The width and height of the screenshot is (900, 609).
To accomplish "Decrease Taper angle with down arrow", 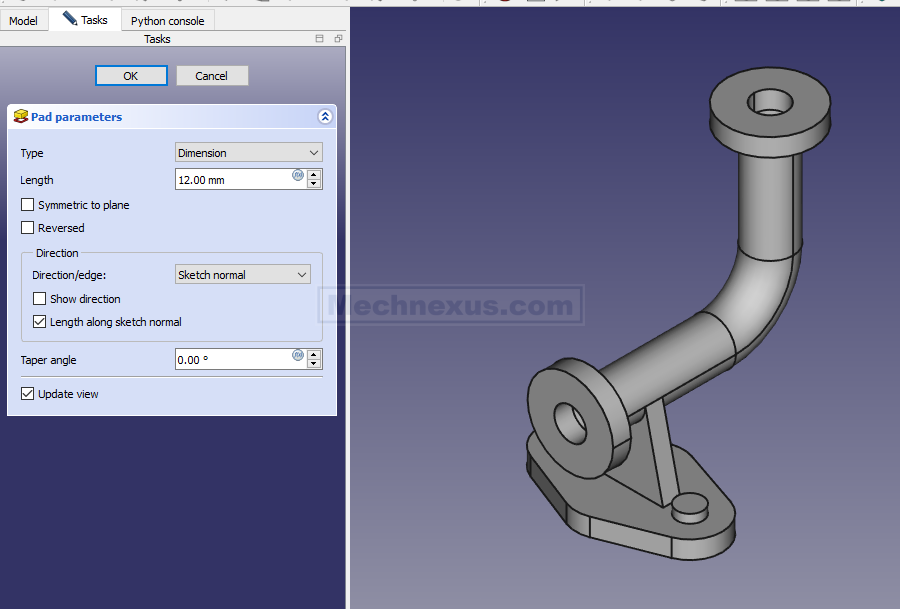I will point(313,364).
